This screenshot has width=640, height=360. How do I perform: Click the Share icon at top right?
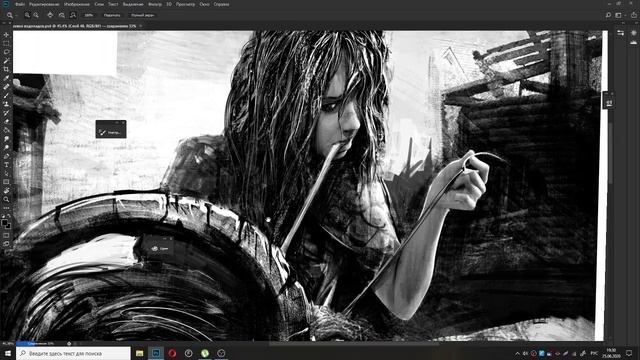pos(633,15)
